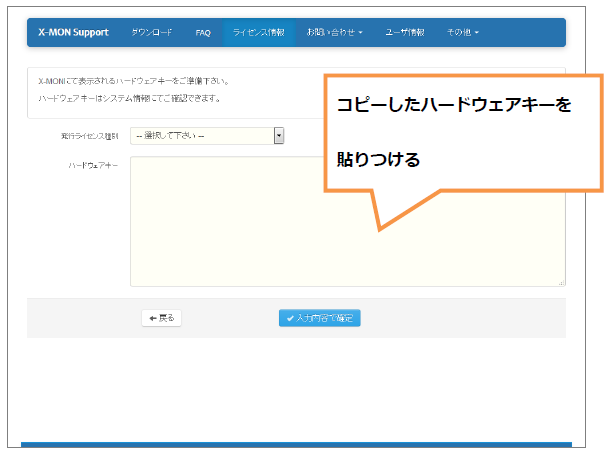Click the 戻る back button
Viewport: 612px width, 458px height.
point(161,318)
